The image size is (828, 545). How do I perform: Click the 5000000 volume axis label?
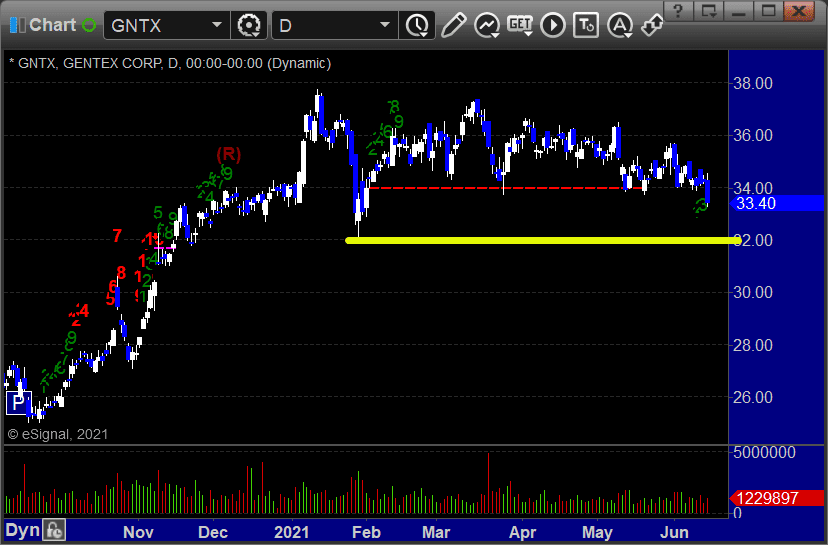pyautogui.click(x=764, y=452)
